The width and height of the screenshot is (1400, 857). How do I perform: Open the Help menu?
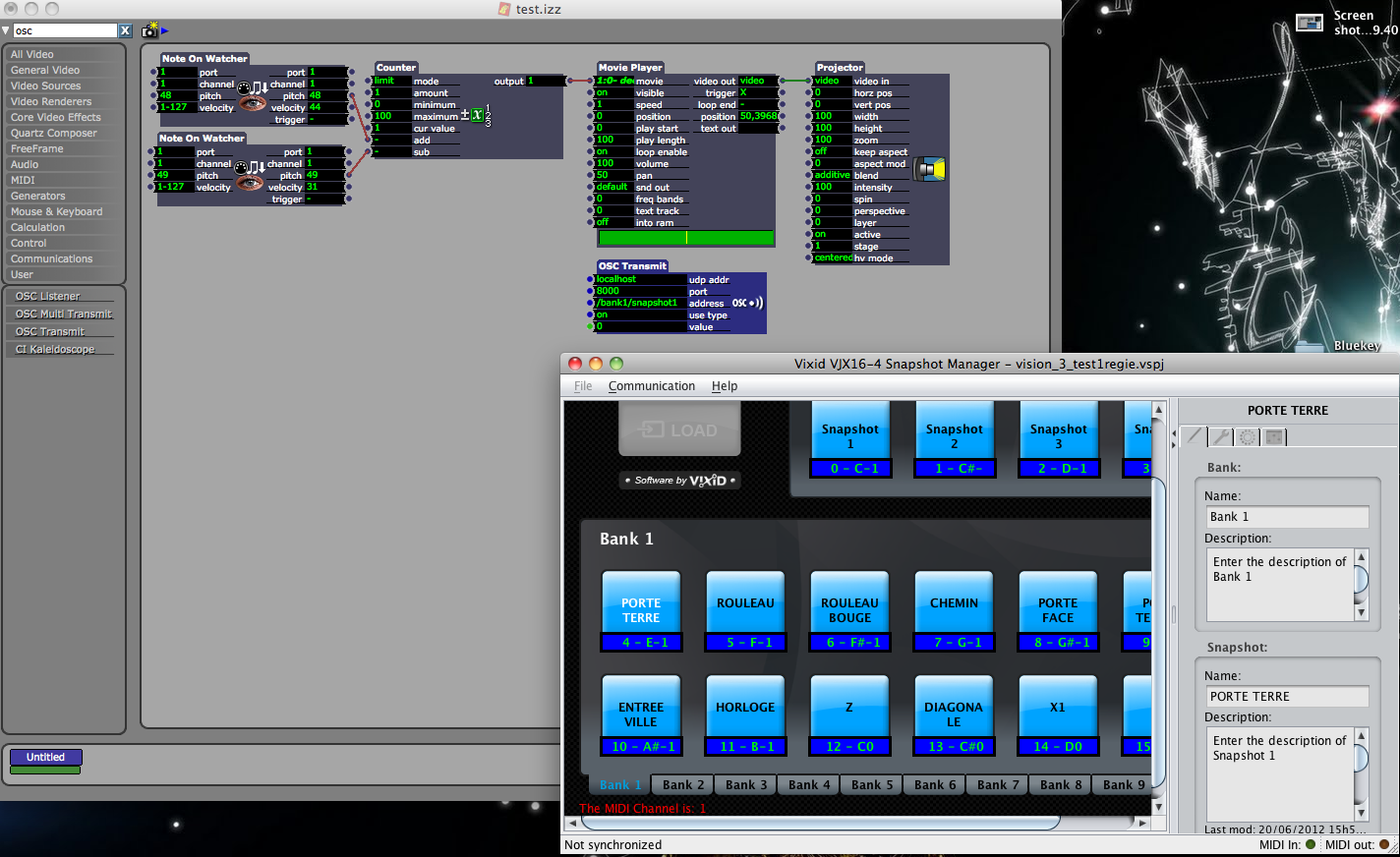coord(725,386)
